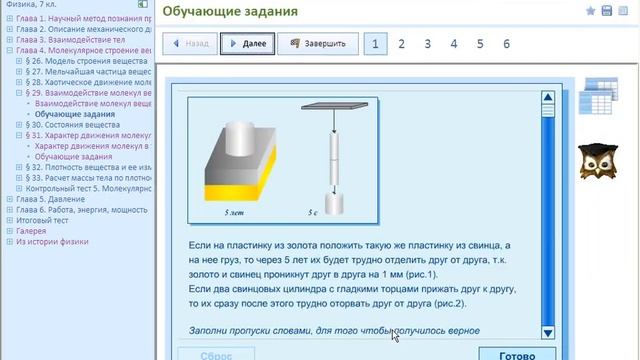Image resolution: width=640 pixels, height=360 pixels.
Task: Click the page layout icon by the save icon
Action: [623, 11]
